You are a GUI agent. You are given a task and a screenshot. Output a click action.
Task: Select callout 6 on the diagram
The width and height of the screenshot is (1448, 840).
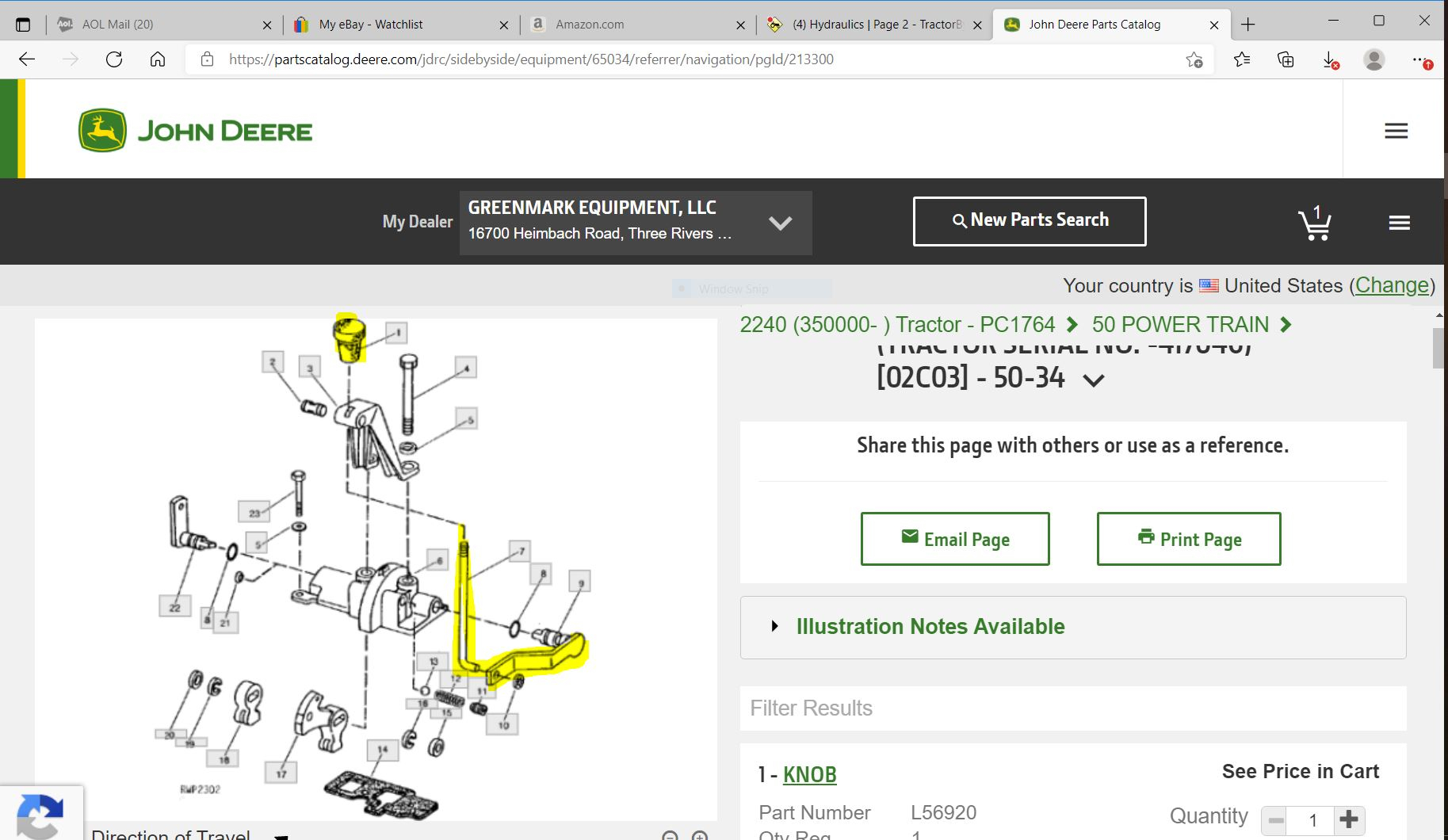(437, 560)
